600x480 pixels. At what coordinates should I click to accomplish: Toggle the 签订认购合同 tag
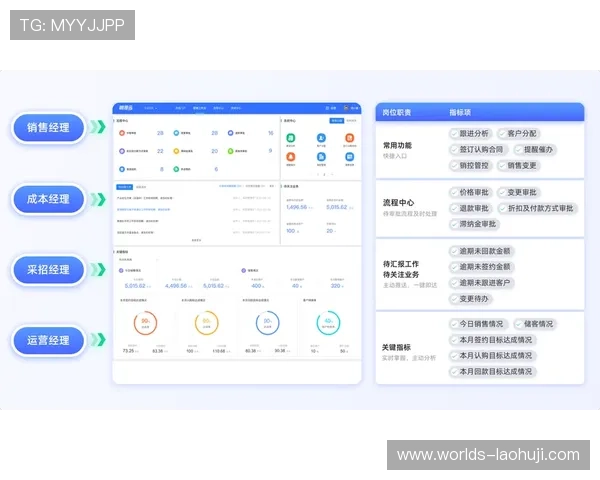pos(478,149)
